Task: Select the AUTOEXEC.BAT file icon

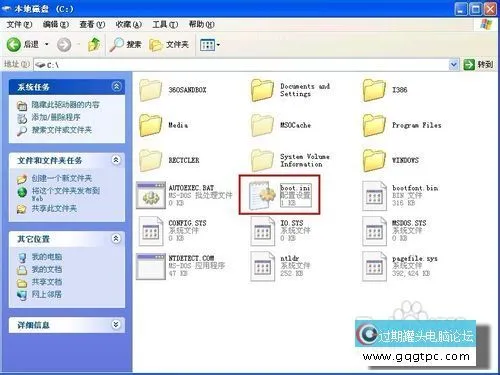Action: (x=151, y=195)
